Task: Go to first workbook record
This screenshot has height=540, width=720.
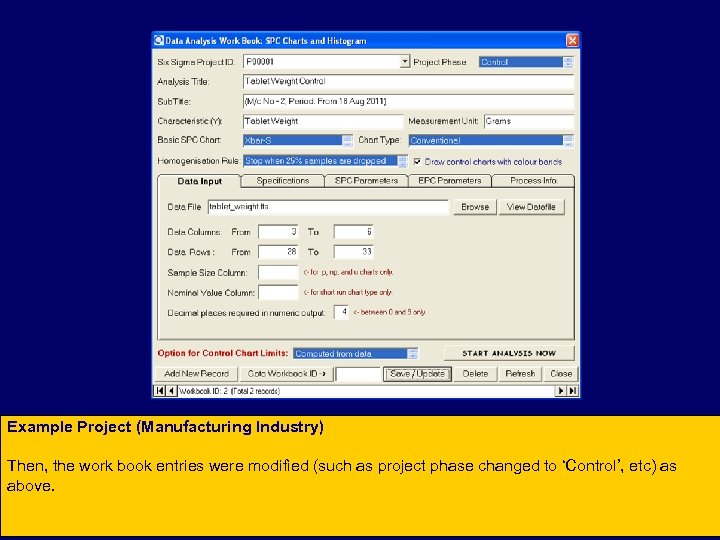Action: pos(159,391)
